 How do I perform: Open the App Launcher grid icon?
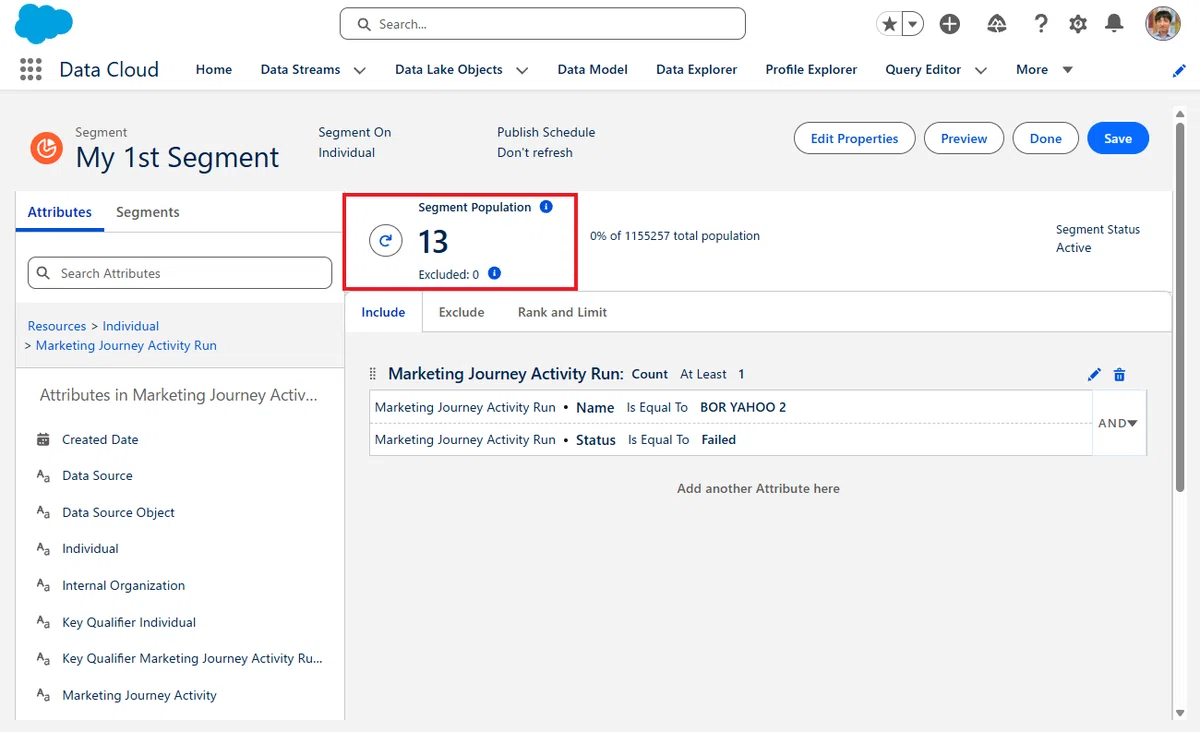(31, 69)
